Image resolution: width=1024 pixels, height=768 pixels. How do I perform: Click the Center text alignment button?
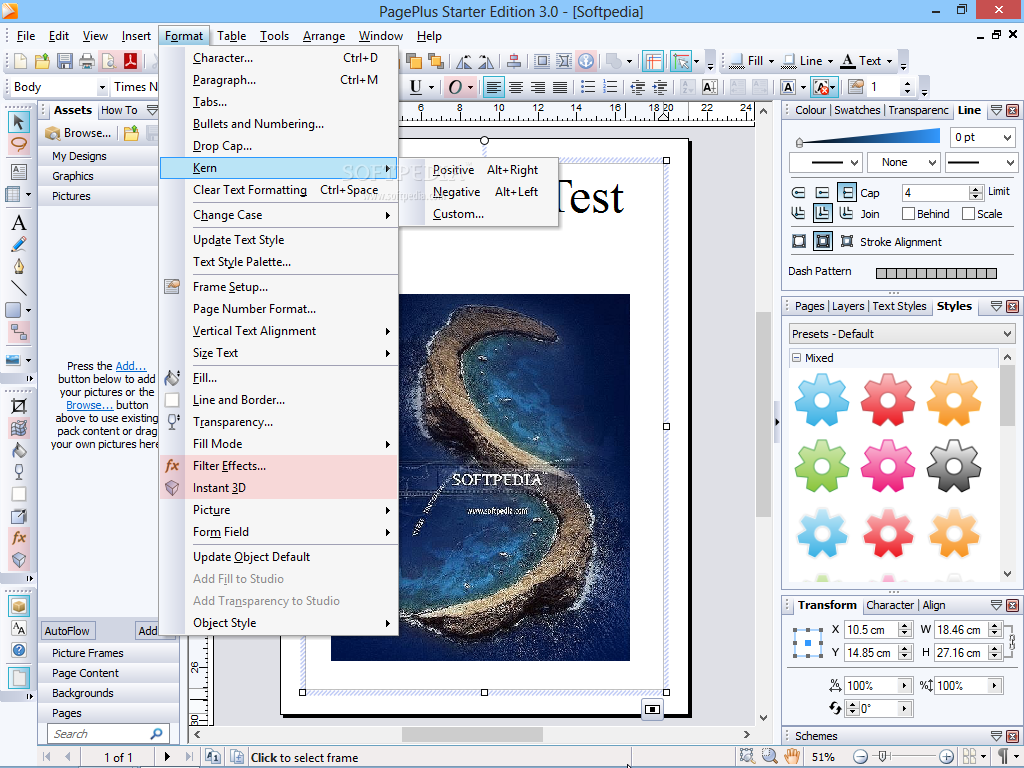tap(516, 87)
